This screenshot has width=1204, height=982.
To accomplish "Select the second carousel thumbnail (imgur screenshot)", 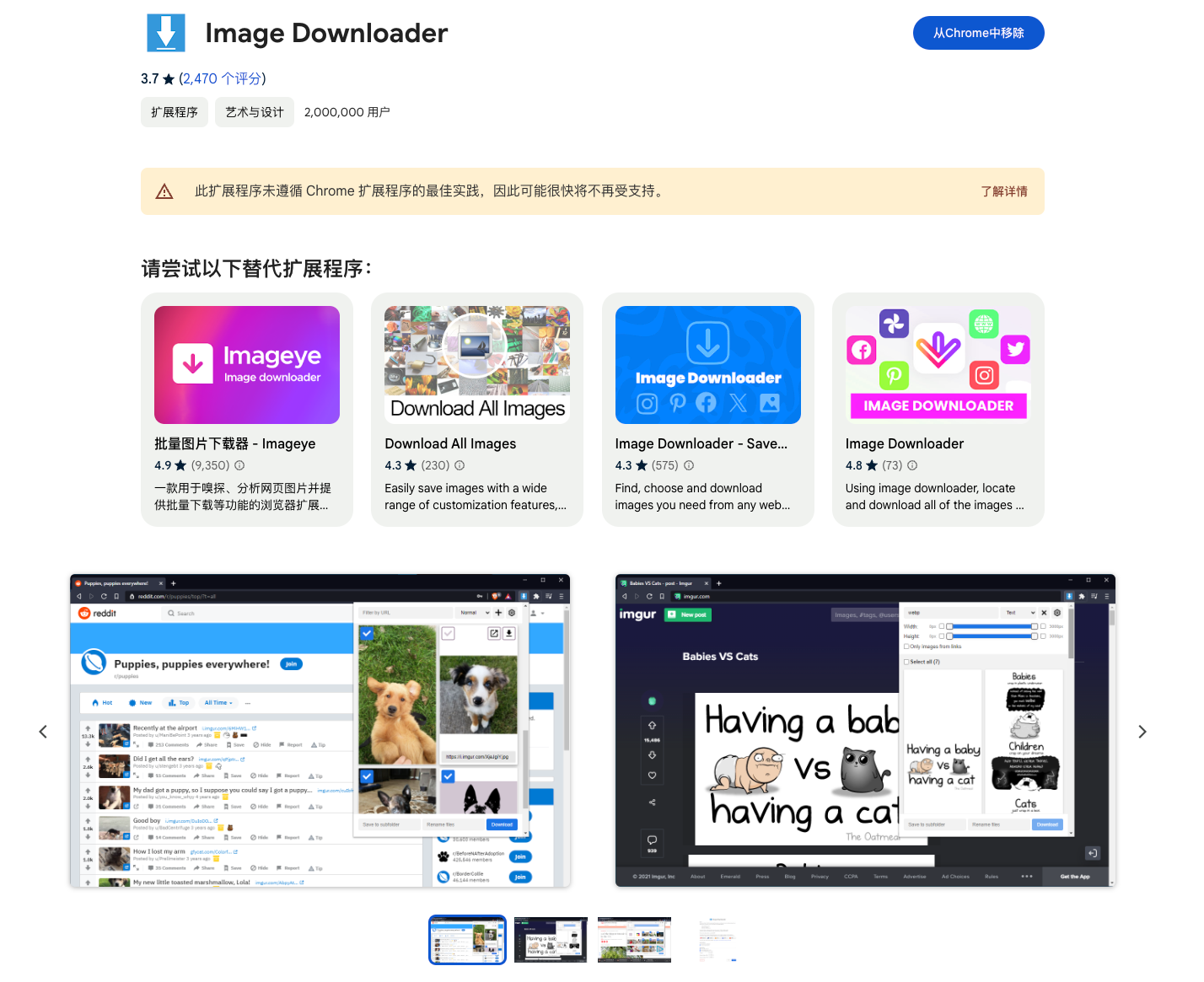I will point(551,940).
